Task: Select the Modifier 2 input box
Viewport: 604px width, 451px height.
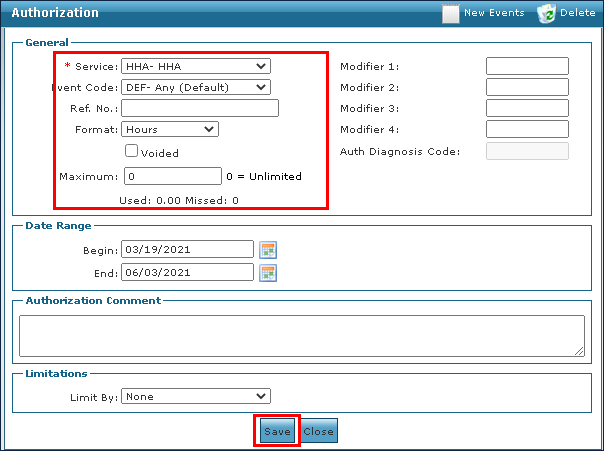Action: [x=527, y=87]
